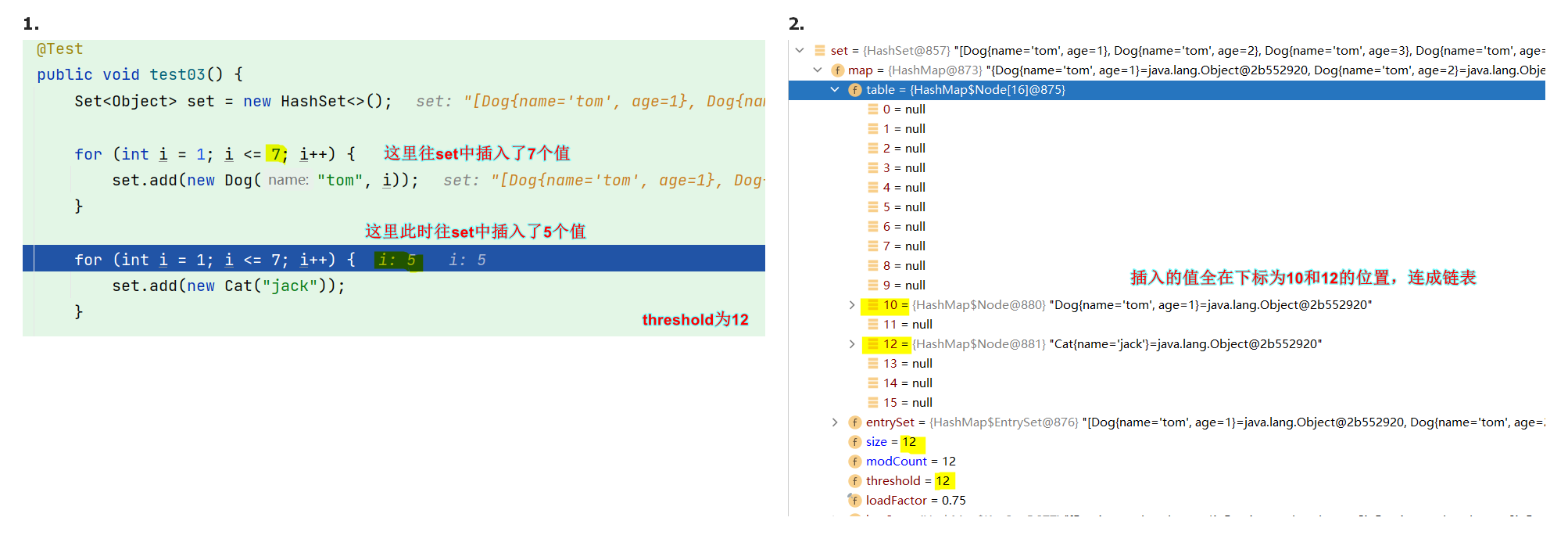Click array element icon for index 13
This screenshot has width=1568, height=539.
pos(873,363)
